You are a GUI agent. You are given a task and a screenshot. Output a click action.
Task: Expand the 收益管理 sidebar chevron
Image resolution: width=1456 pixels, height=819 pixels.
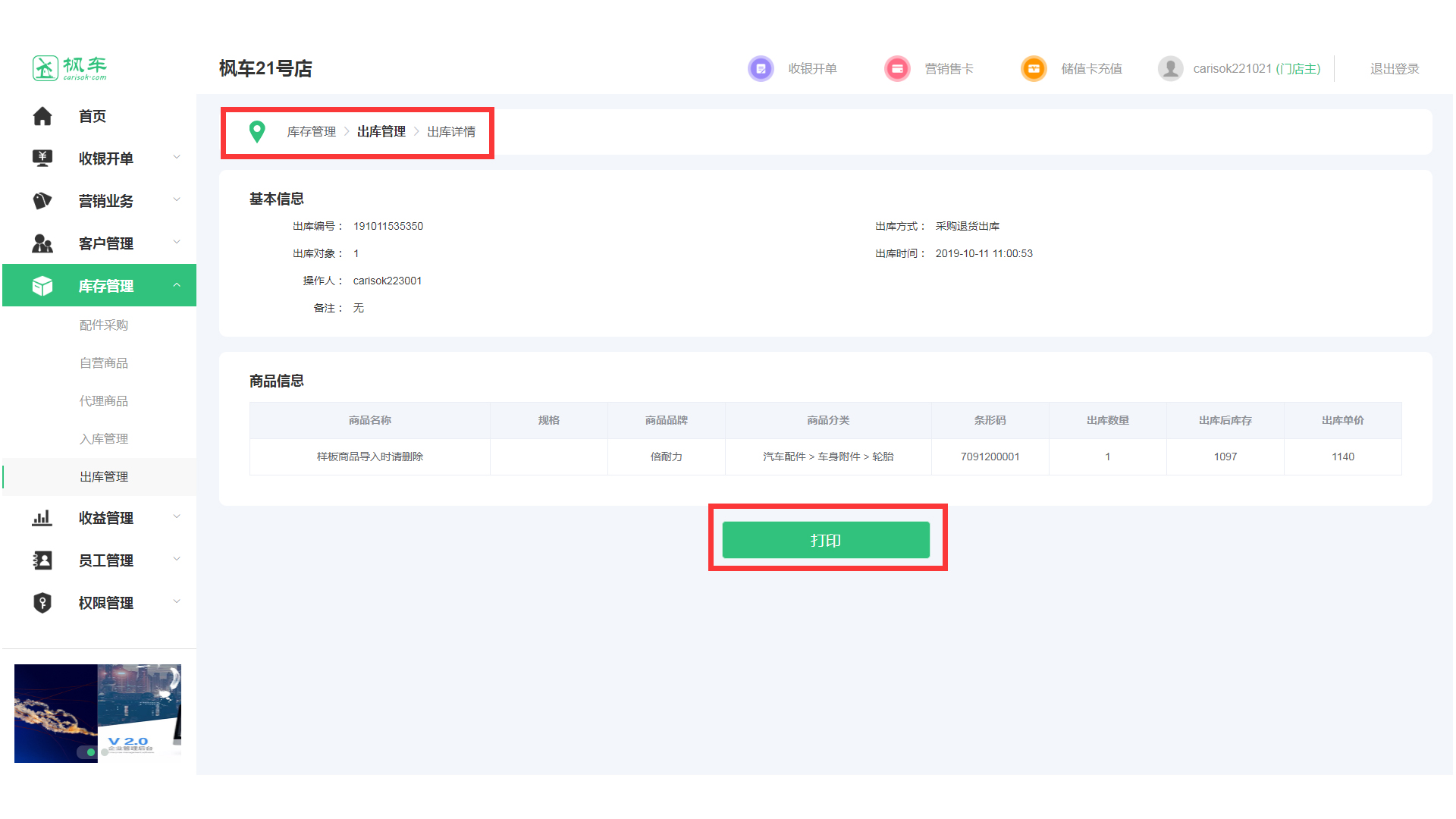(177, 517)
